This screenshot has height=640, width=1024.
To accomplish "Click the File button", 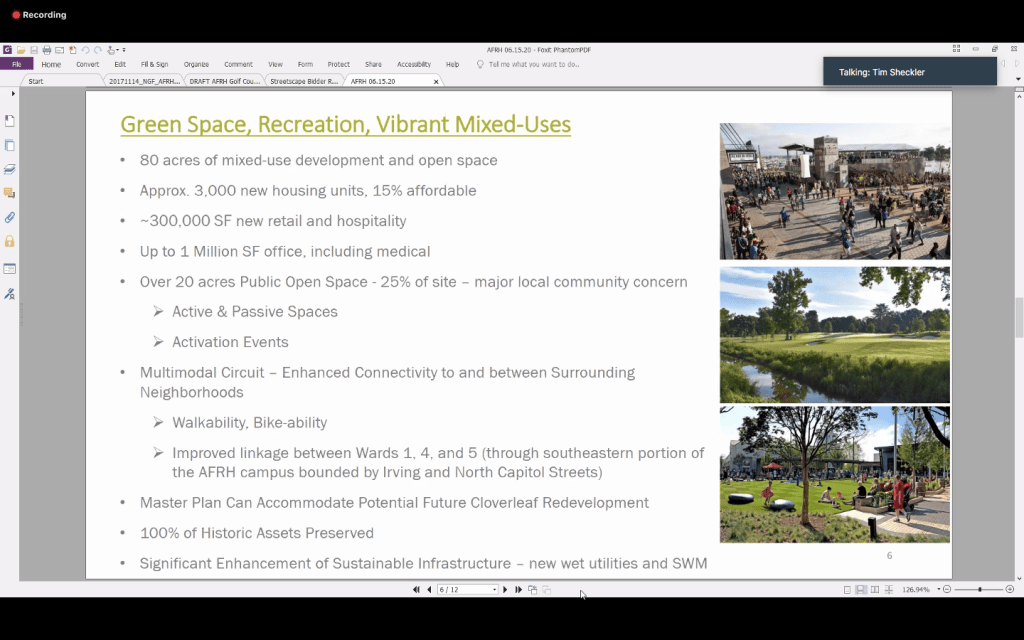I will [x=16, y=64].
